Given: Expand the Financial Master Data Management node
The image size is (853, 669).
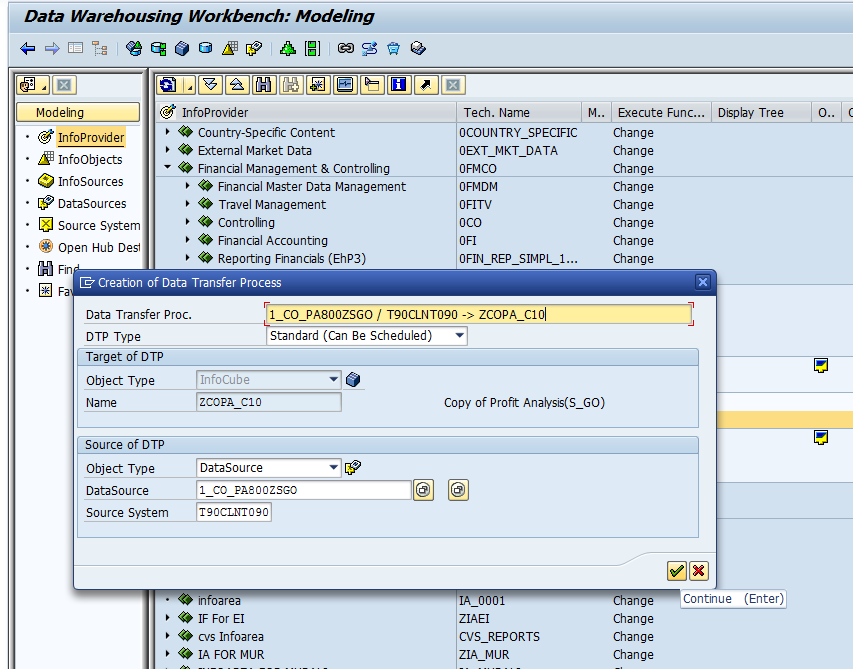Looking at the screenshot, I should [188, 186].
